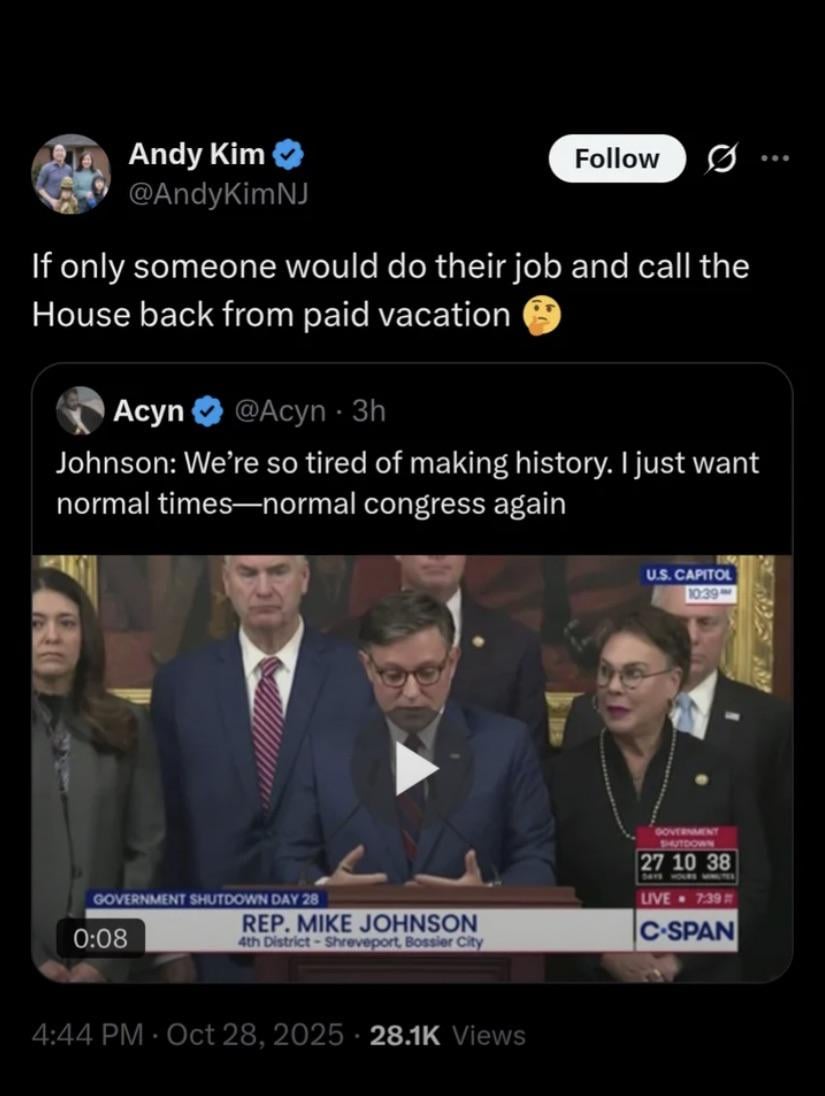Image resolution: width=825 pixels, height=1096 pixels.
Task: Click the thinking face emoji
Action: point(541,315)
